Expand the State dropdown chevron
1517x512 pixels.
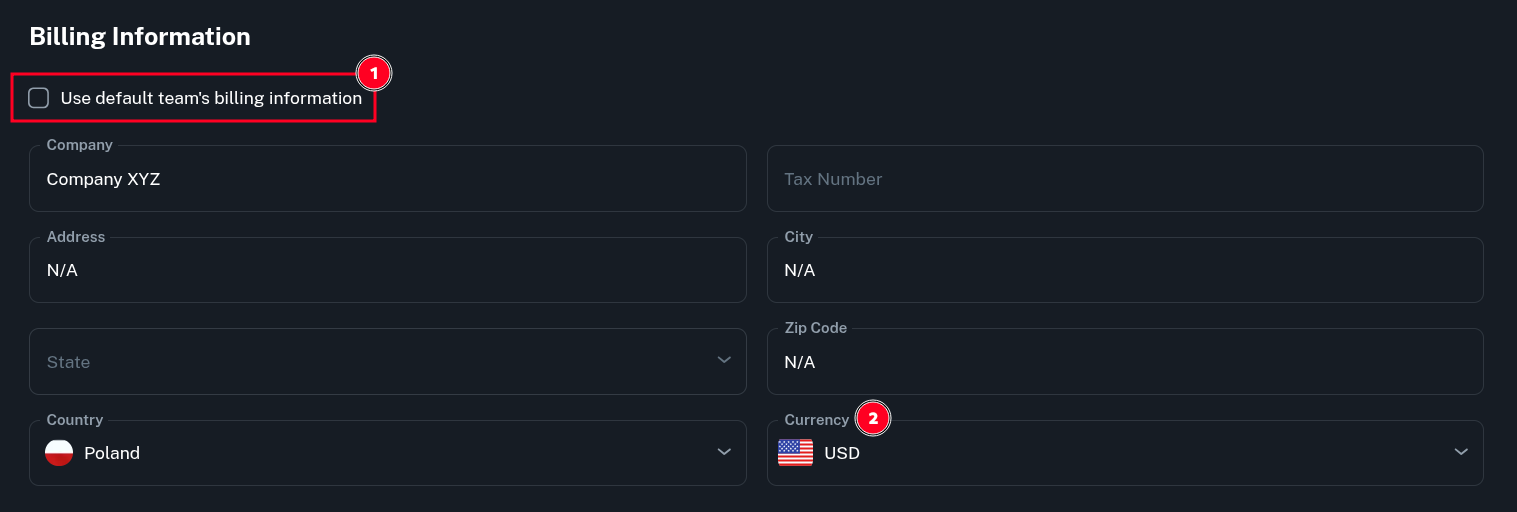click(x=724, y=360)
